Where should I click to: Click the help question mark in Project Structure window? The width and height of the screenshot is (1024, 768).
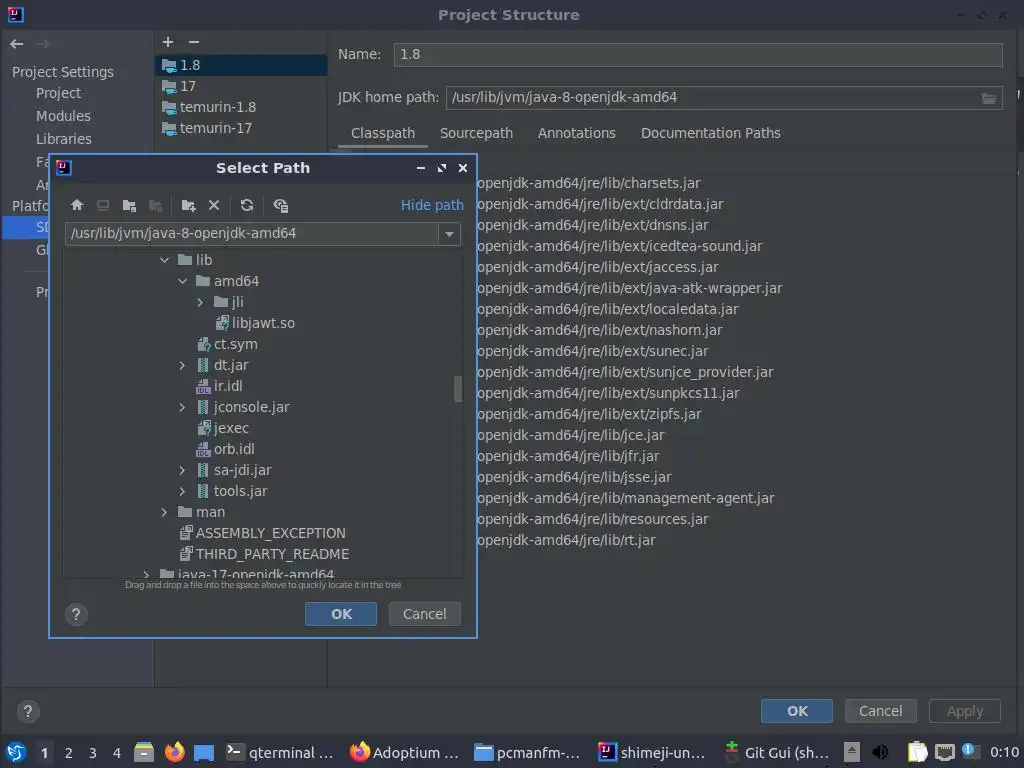click(x=28, y=711)
